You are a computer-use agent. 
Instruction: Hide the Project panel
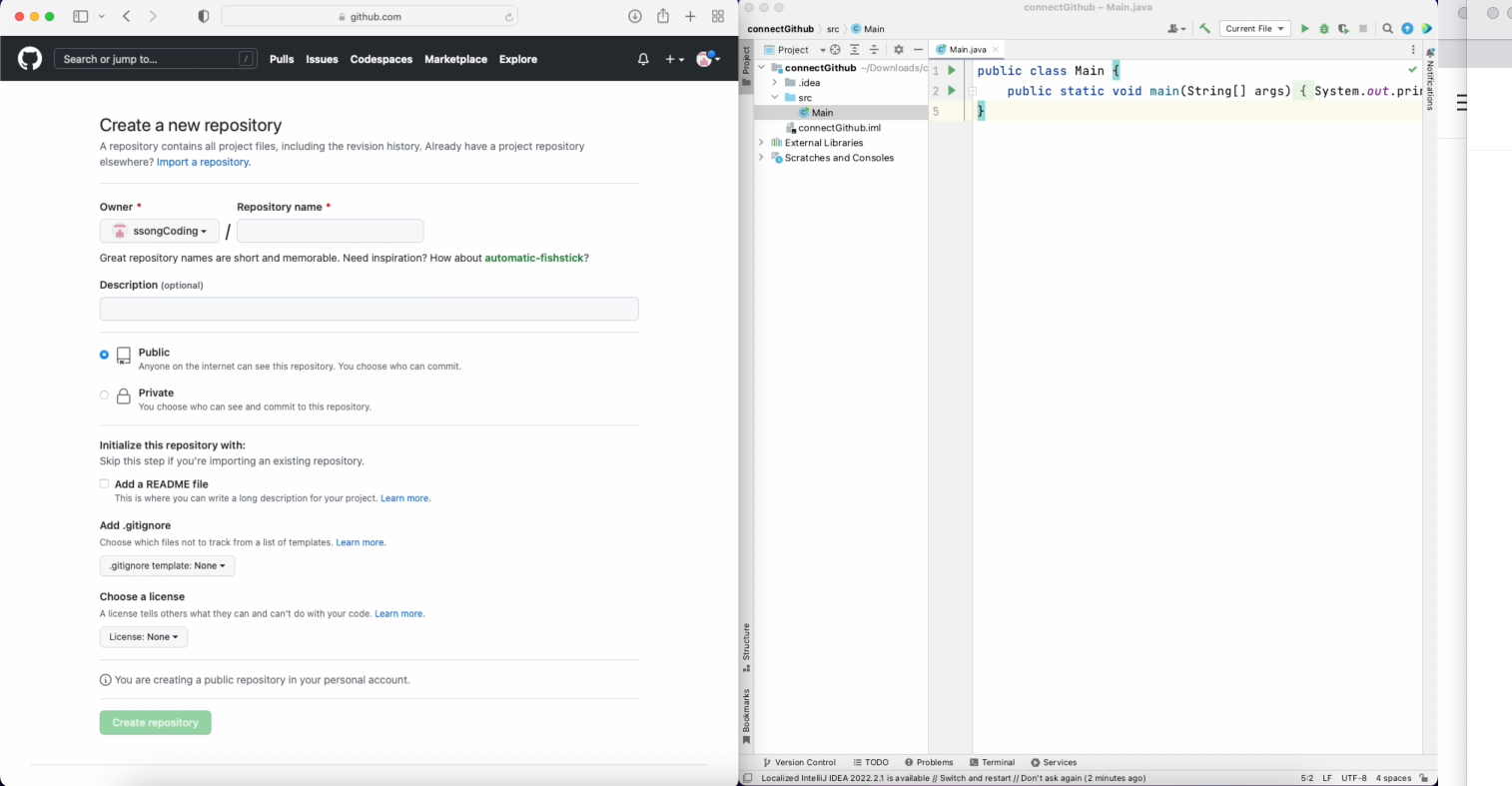tap(918, 49)
